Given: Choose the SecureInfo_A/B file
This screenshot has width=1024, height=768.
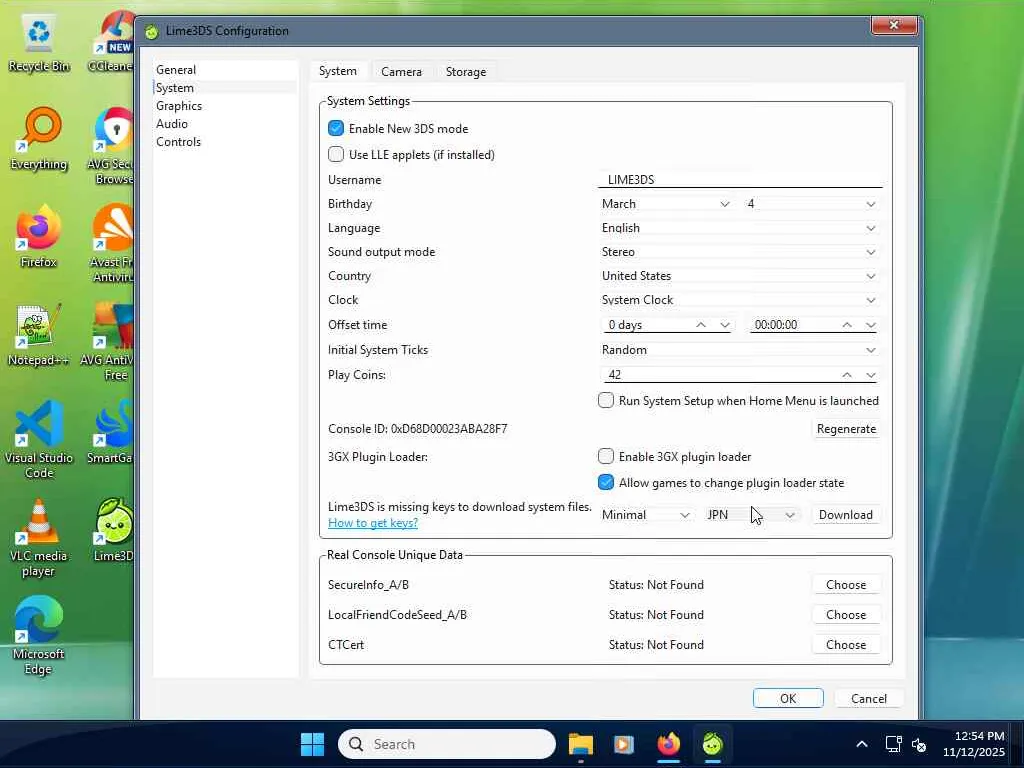Looking at the screenshot, I should pos(846,584).
